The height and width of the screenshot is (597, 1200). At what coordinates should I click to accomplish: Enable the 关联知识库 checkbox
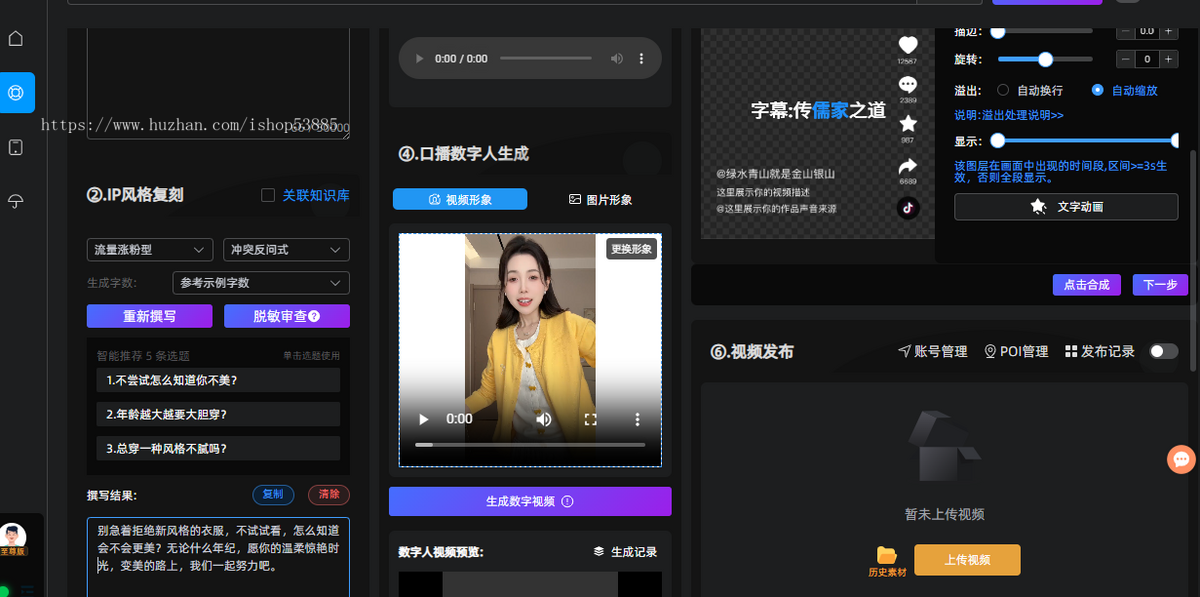point(268,196)
